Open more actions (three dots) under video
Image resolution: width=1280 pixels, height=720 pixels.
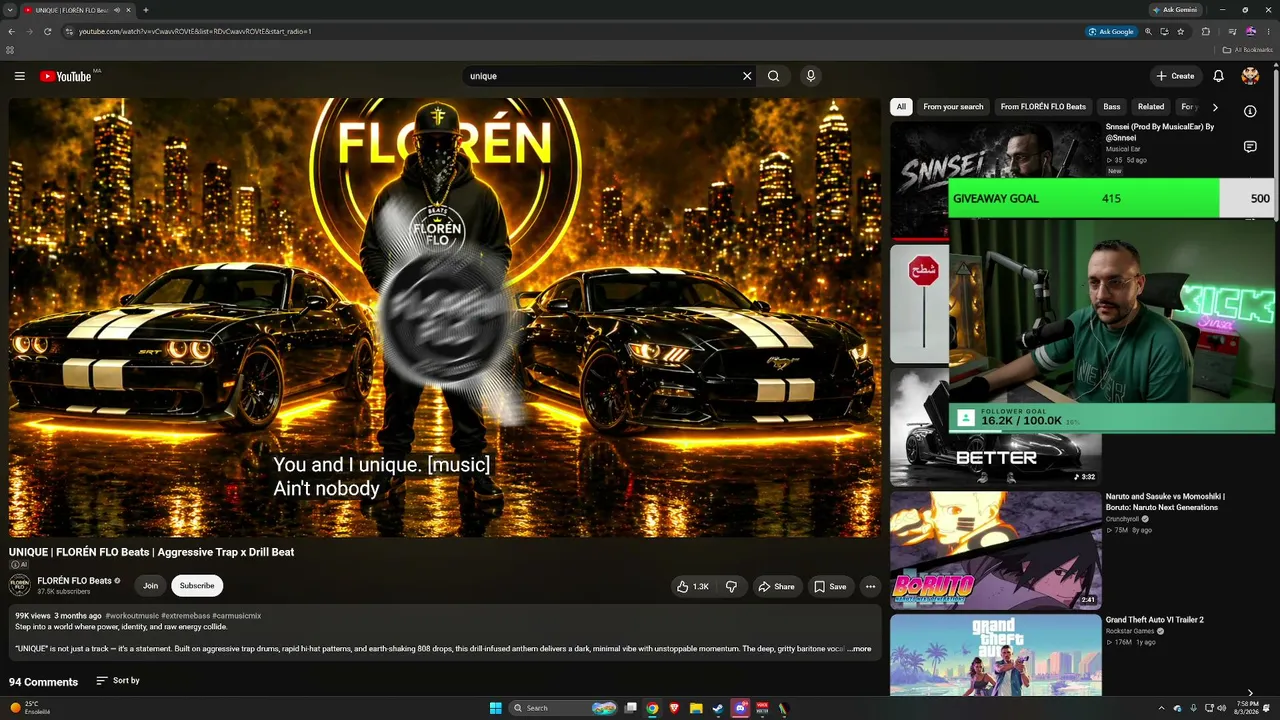click(870, 587)
